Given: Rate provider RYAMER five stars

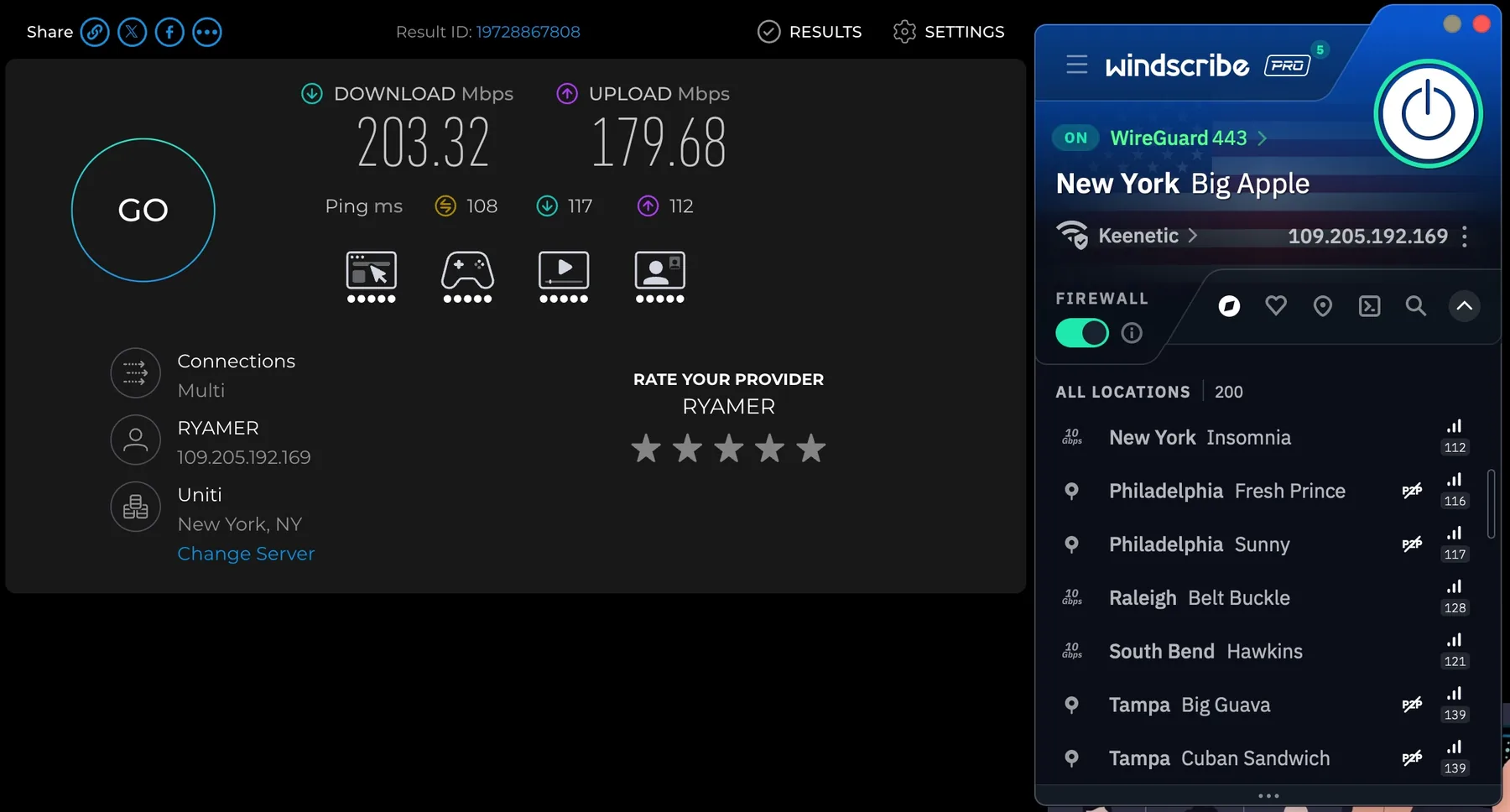Looking at the screenshot, I should pos(811,449).
